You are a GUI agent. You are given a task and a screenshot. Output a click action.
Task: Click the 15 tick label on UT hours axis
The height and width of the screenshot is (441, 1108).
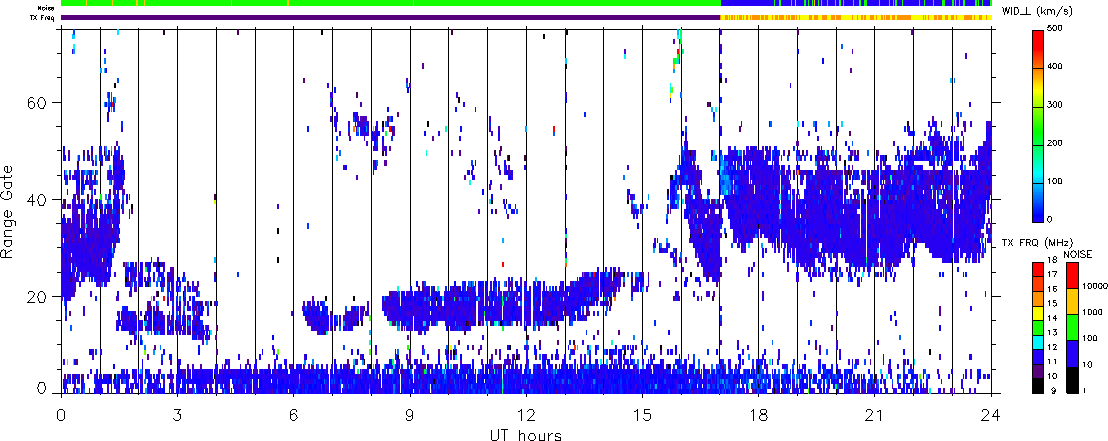tap(642, 415)
